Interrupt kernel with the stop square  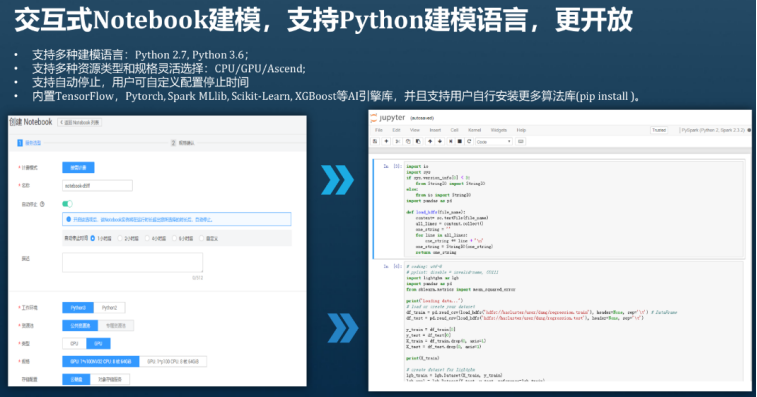460,142
